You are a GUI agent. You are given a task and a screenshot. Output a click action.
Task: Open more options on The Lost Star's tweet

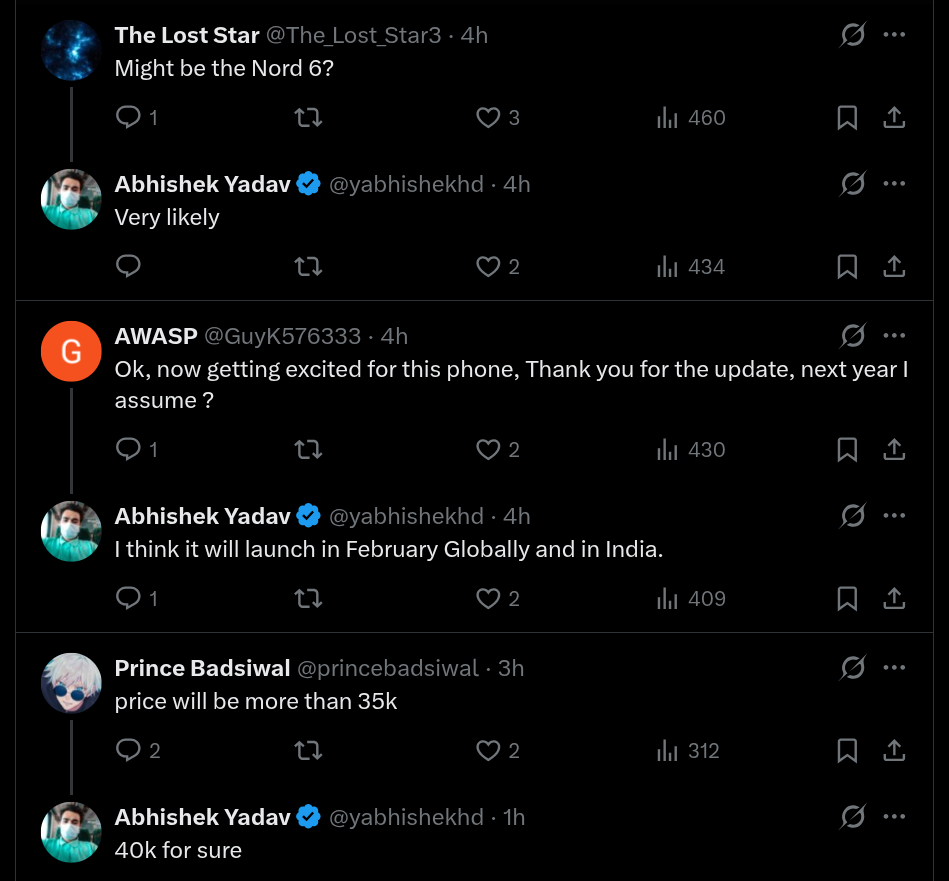[894, 35]
